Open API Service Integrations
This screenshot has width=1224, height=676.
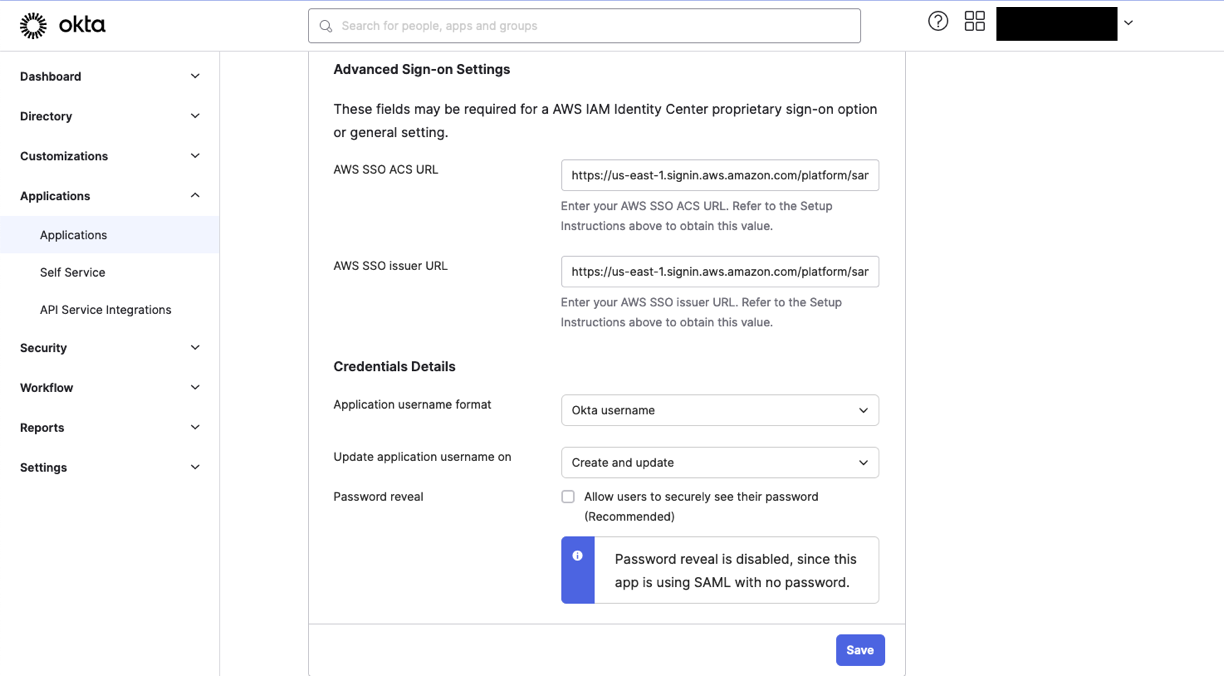click(x=105, y=309)
